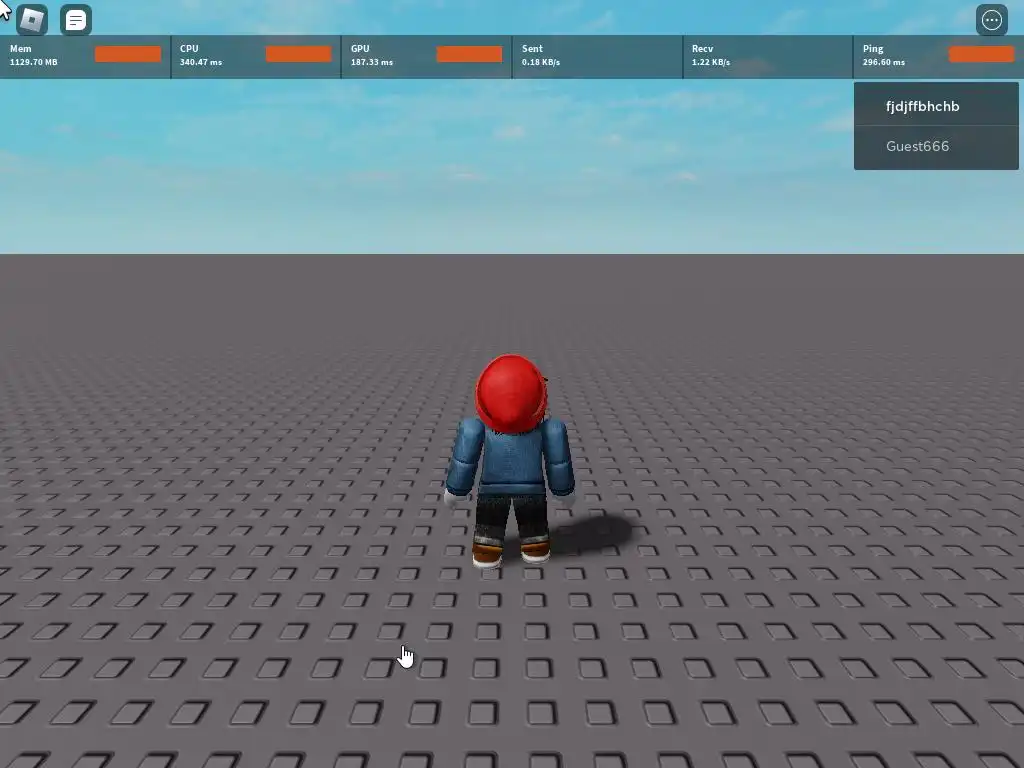Select player fjdjffbhchb in player list
Screen dimensions: 1024x768
(936, 106)
